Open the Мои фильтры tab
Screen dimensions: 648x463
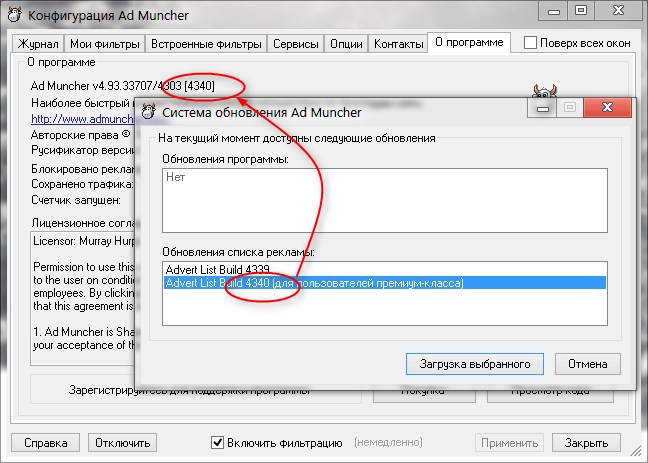(105, 44)
